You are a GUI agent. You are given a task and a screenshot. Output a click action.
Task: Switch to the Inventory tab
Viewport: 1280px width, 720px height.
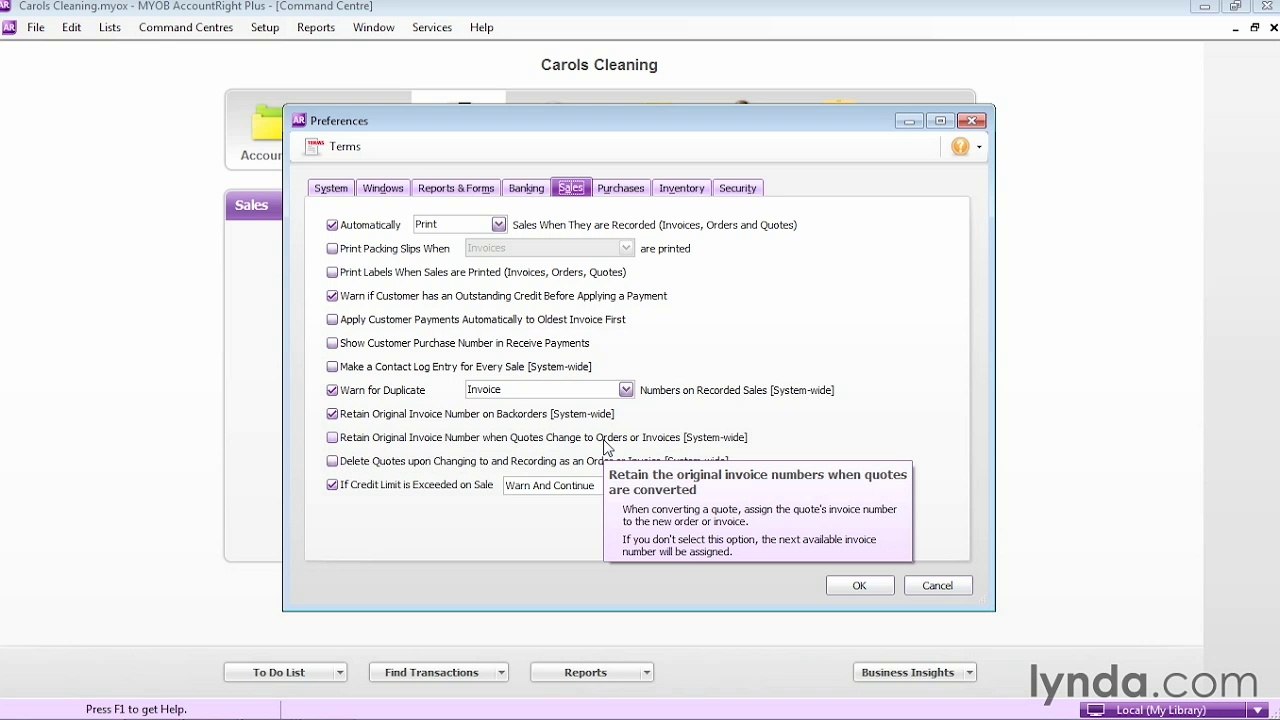(682, 188)
